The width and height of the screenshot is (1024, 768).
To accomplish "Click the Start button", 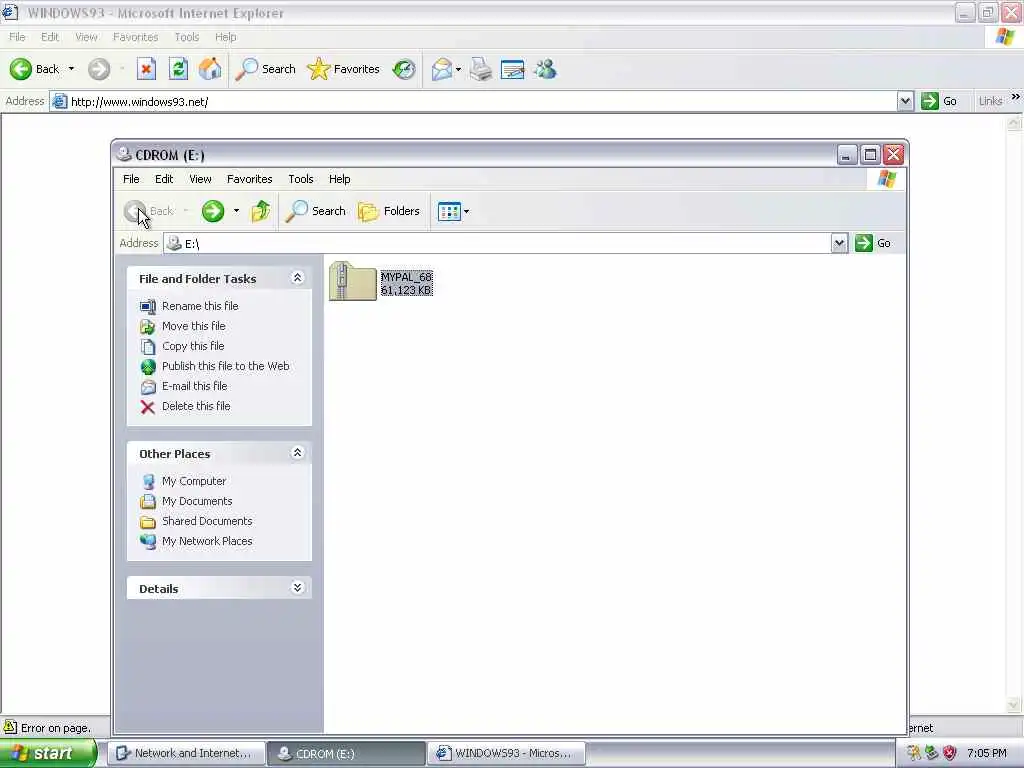I will [x=48, y=753].
